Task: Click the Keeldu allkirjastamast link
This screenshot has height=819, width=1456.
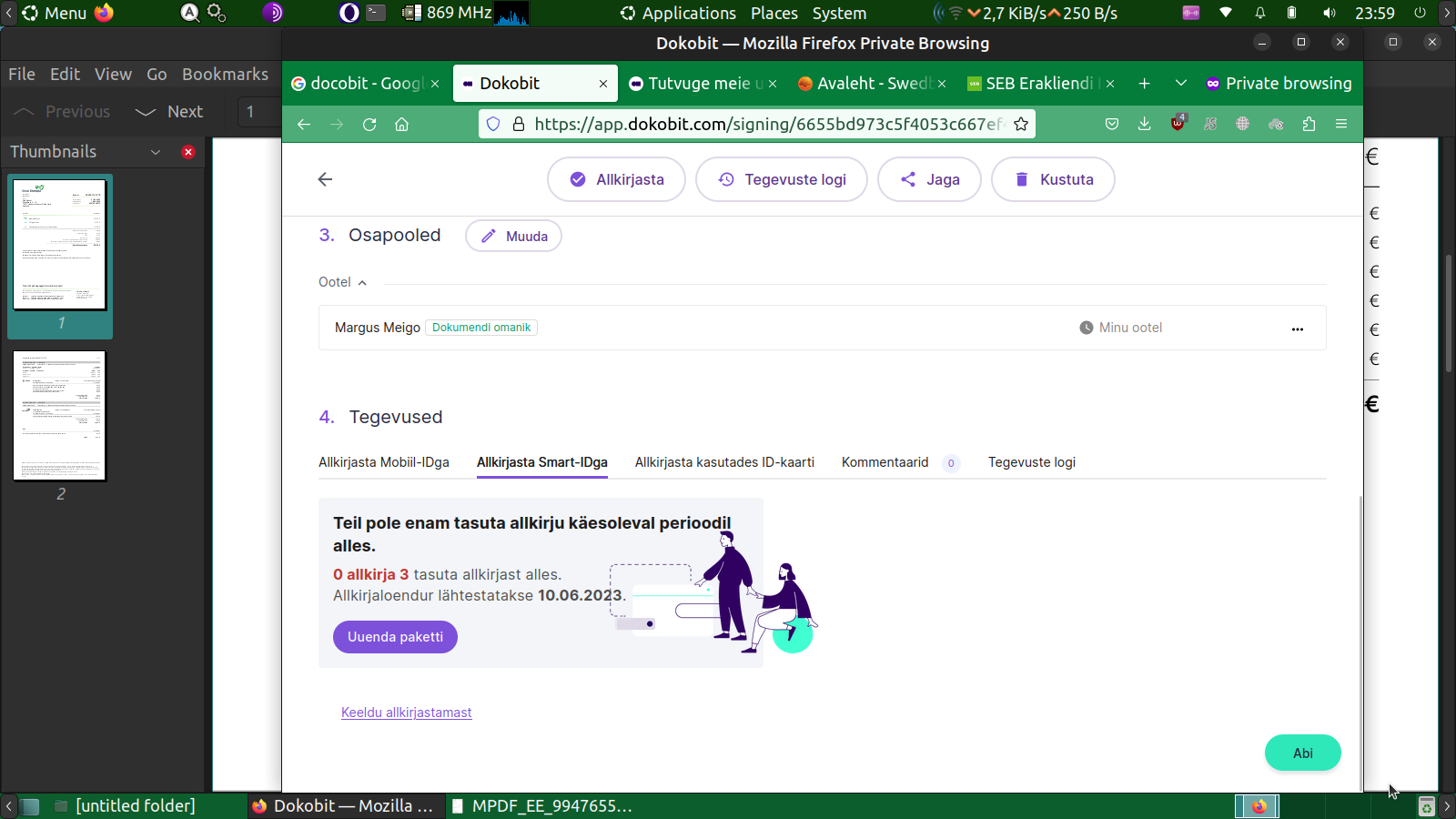Action: click(407, 713)
